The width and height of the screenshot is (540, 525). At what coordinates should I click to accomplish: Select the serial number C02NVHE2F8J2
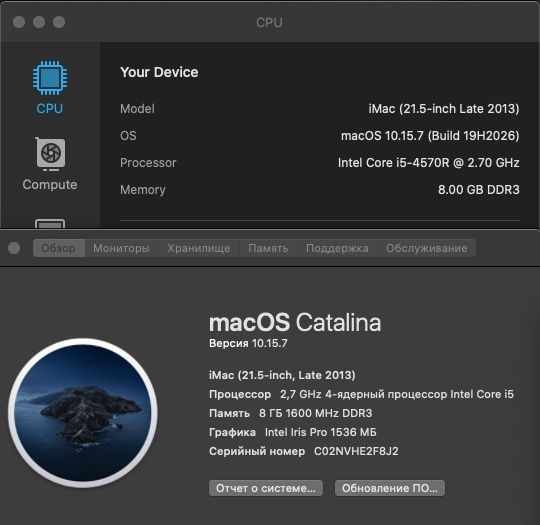tap(356, 451)
